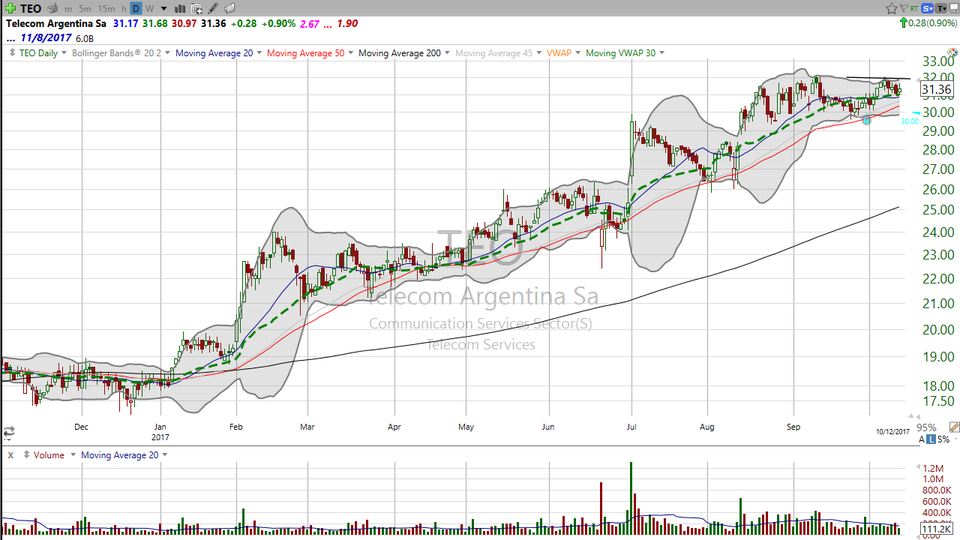Click the volume value label 111.2K

point(936,528)
